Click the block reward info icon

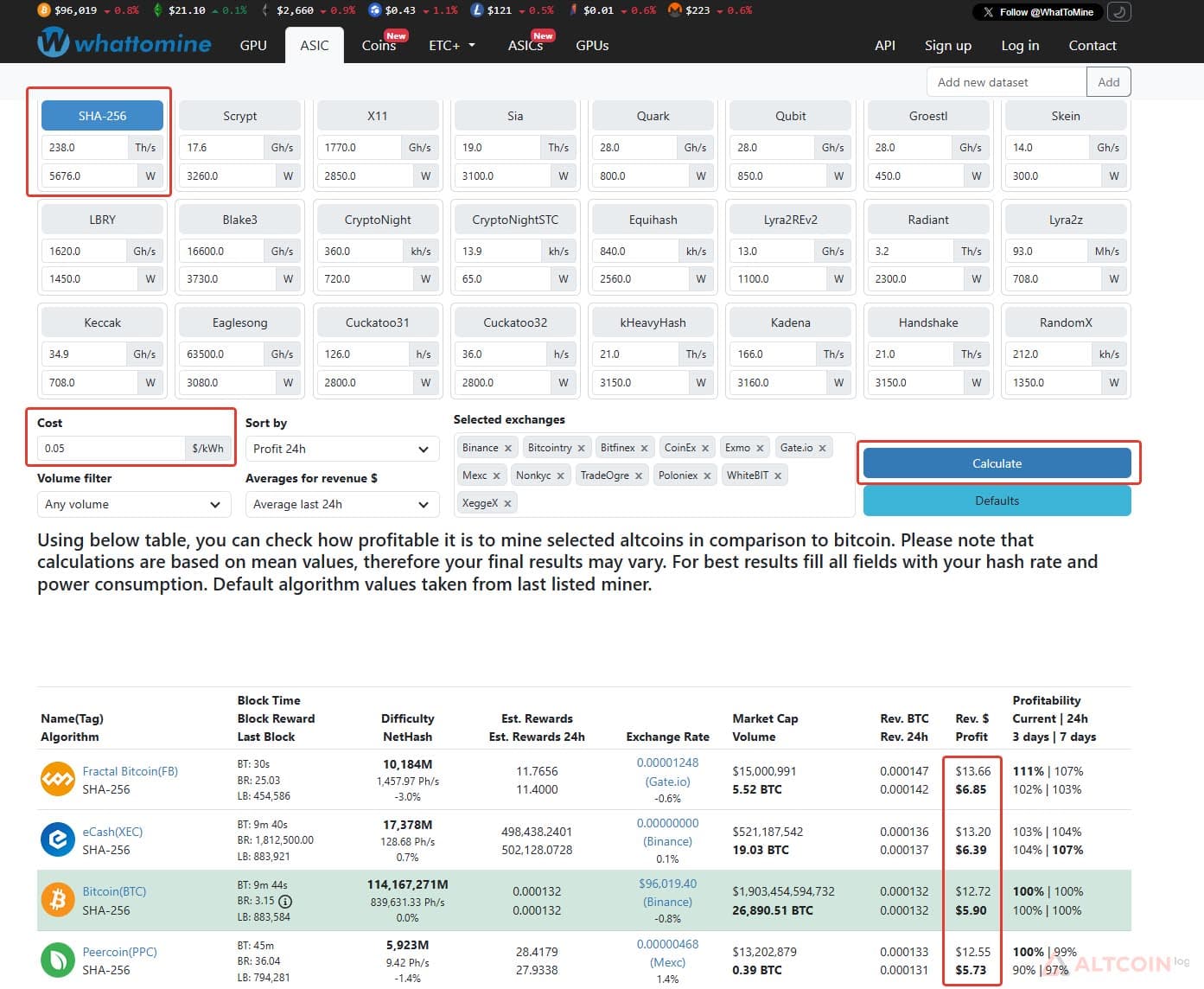[285, 901]
